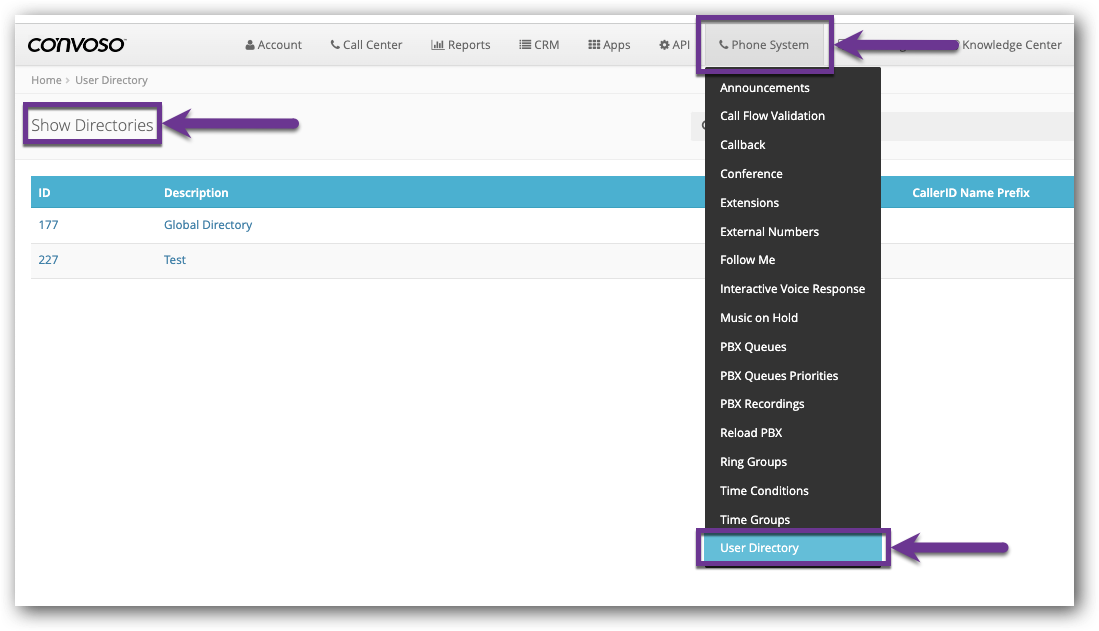1099x631 pixels.
Task: Open directory ID 227
Action: point(48,260)
